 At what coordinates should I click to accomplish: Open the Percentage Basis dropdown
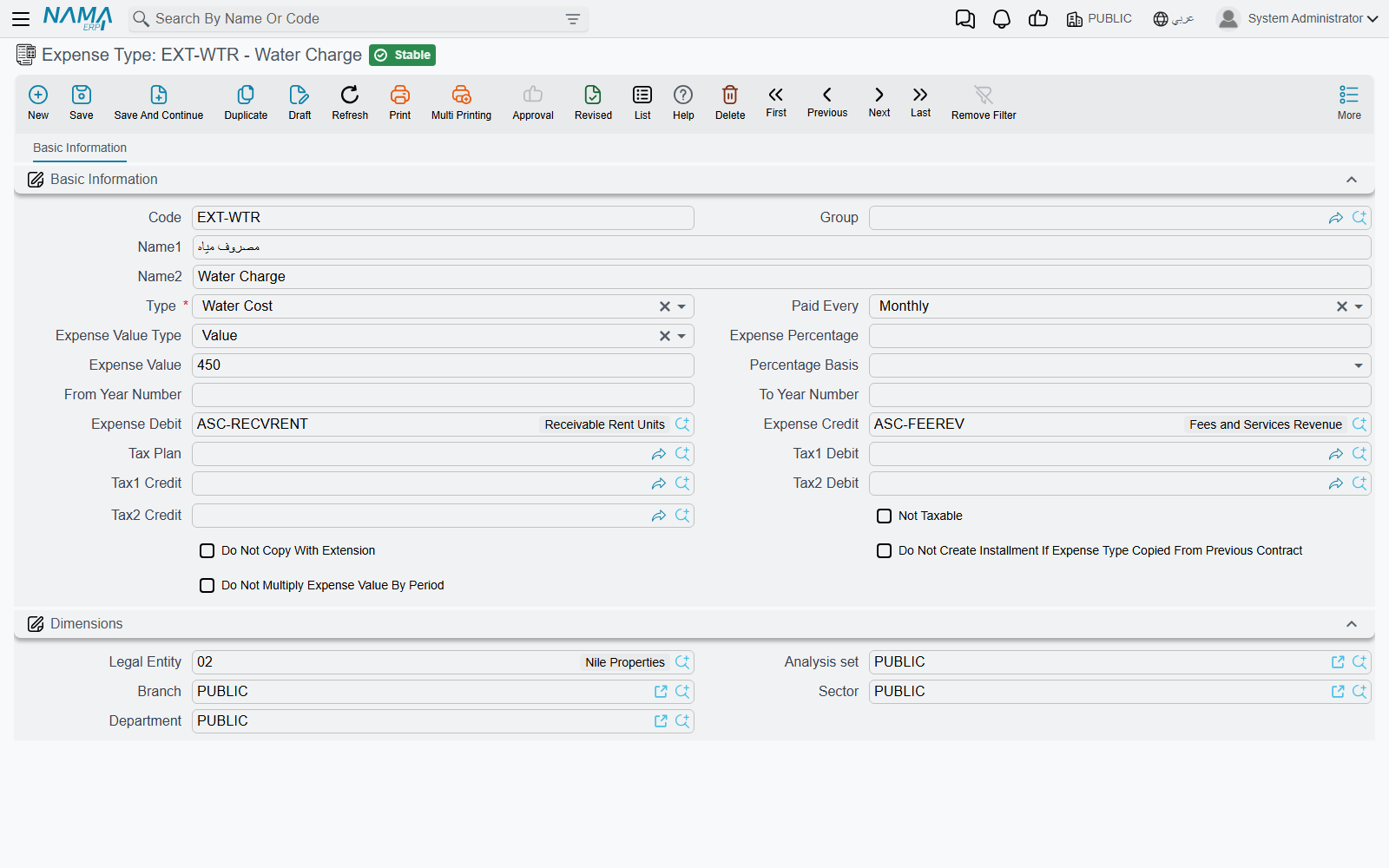(1359, 365)
